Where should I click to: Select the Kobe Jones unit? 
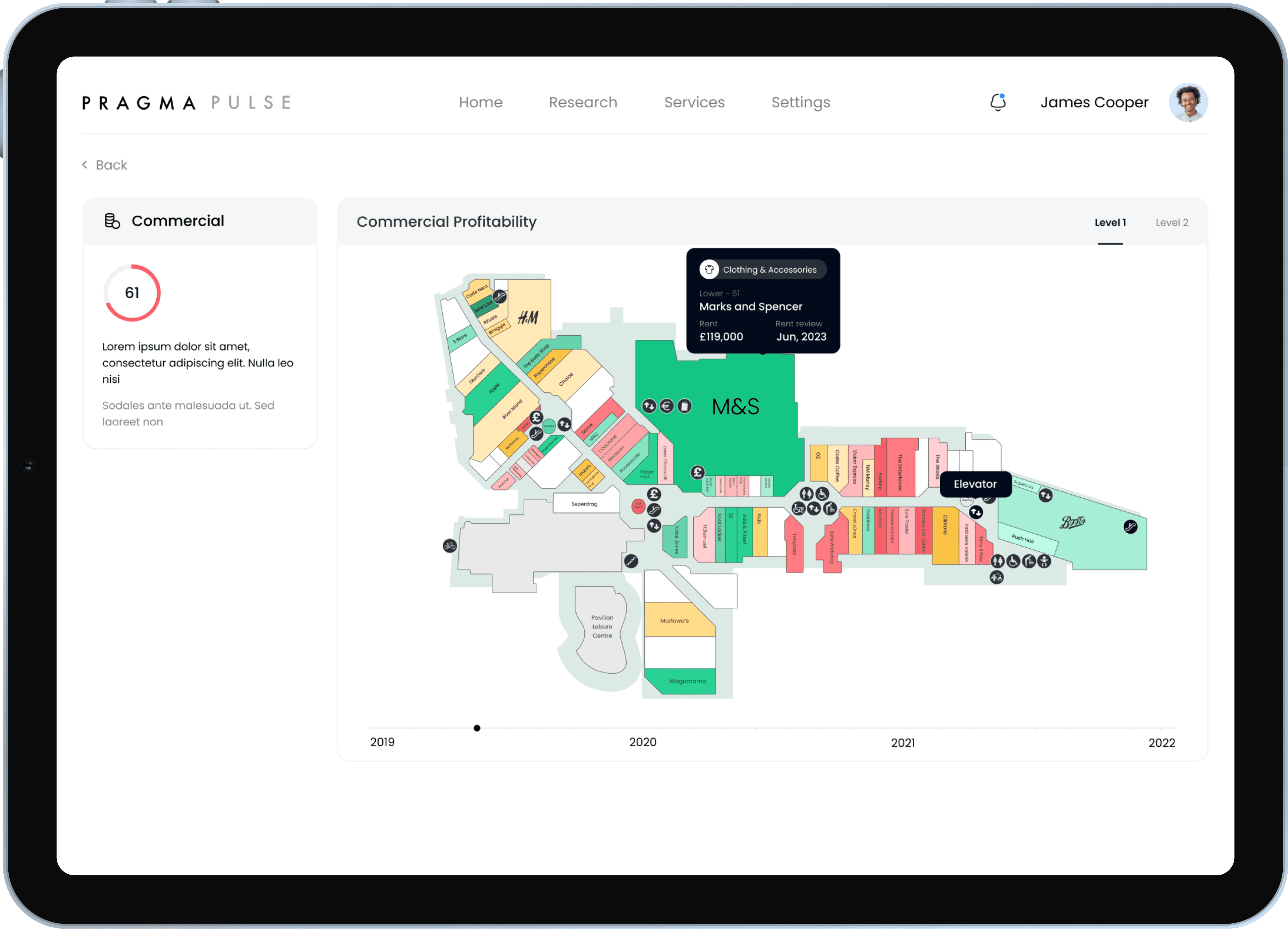pos(676,538)
